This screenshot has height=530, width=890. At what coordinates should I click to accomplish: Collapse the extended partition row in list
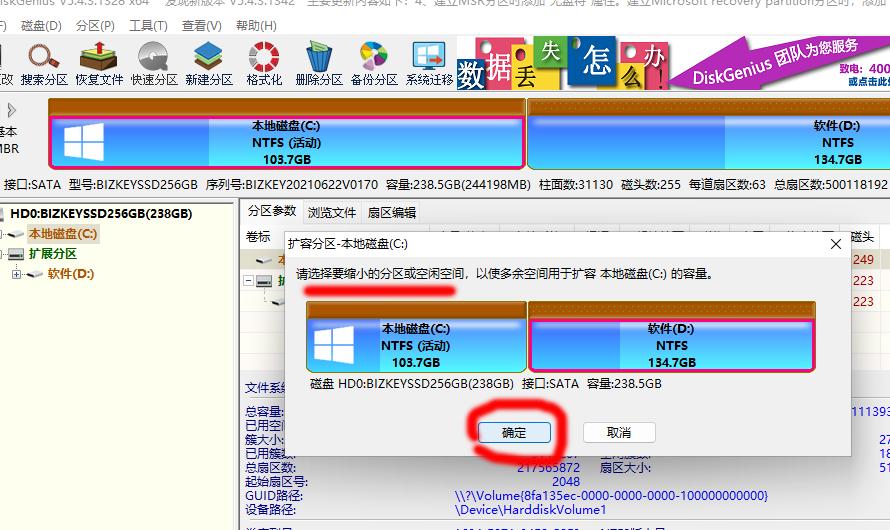[x=249, y=280]
